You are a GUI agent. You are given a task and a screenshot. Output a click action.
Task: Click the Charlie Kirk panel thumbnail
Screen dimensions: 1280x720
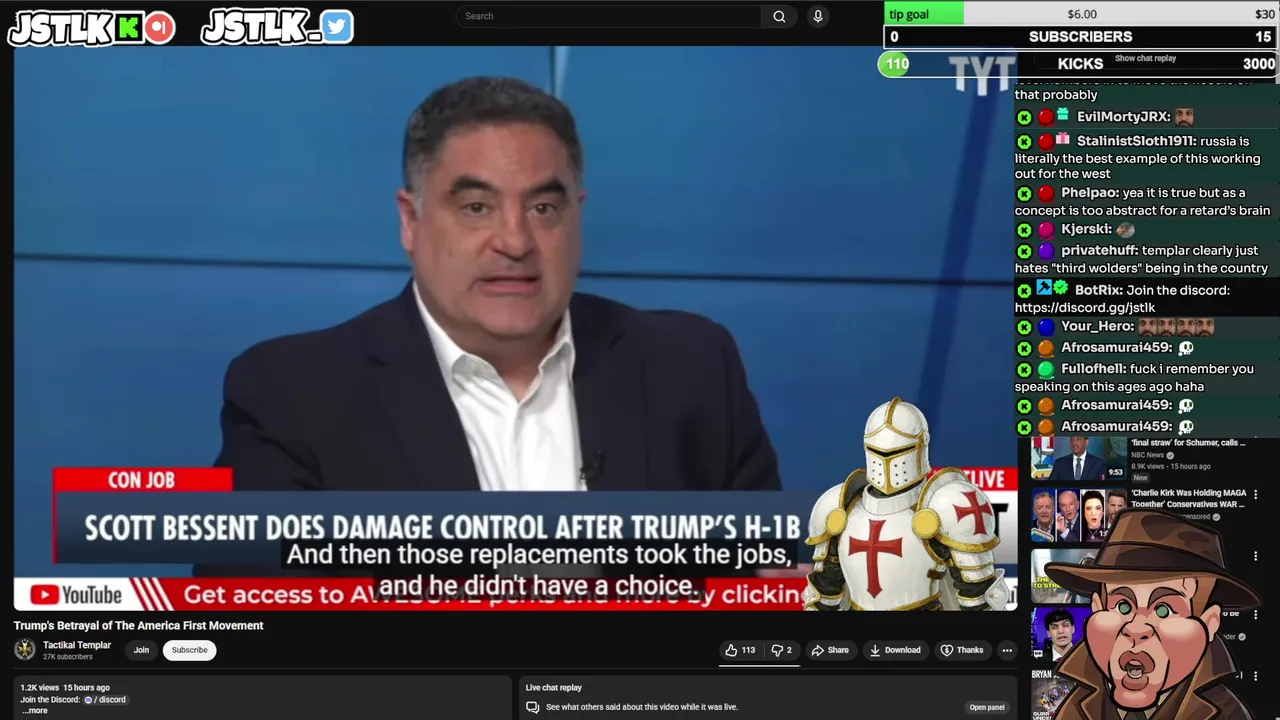[x=1079, y=514]
